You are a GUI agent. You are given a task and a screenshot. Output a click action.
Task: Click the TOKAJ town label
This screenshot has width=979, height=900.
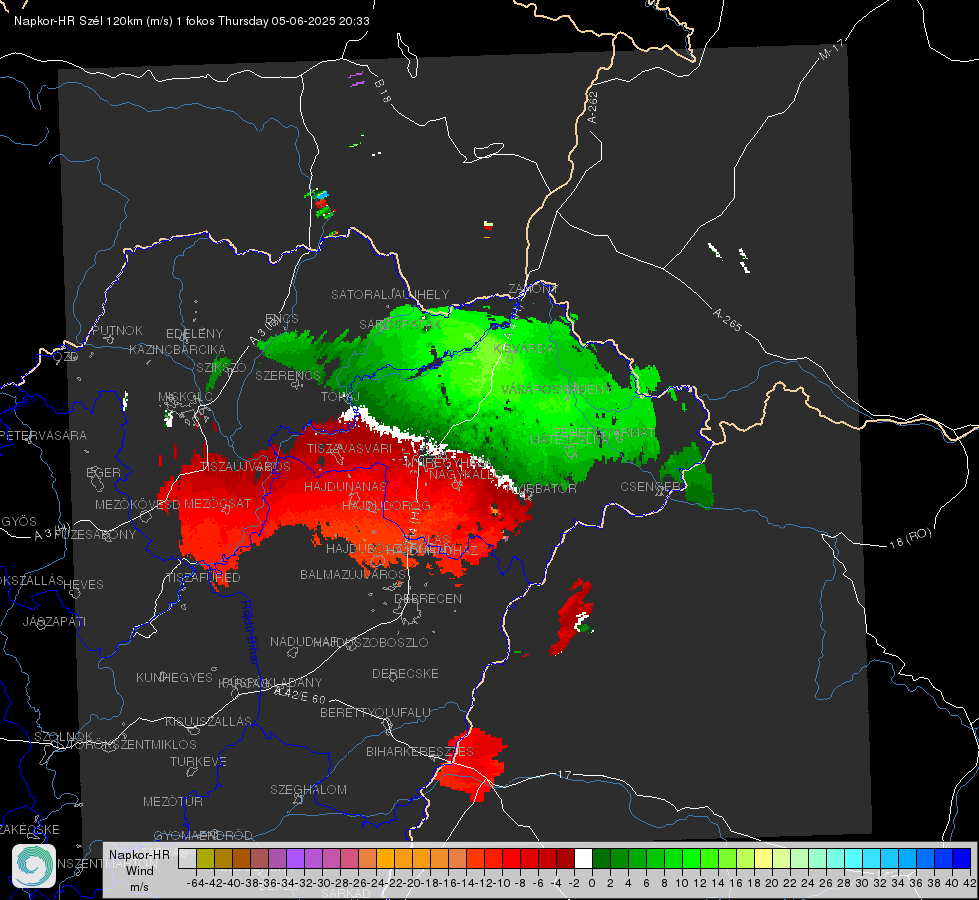pyautogui.click(x=340, y=397)
